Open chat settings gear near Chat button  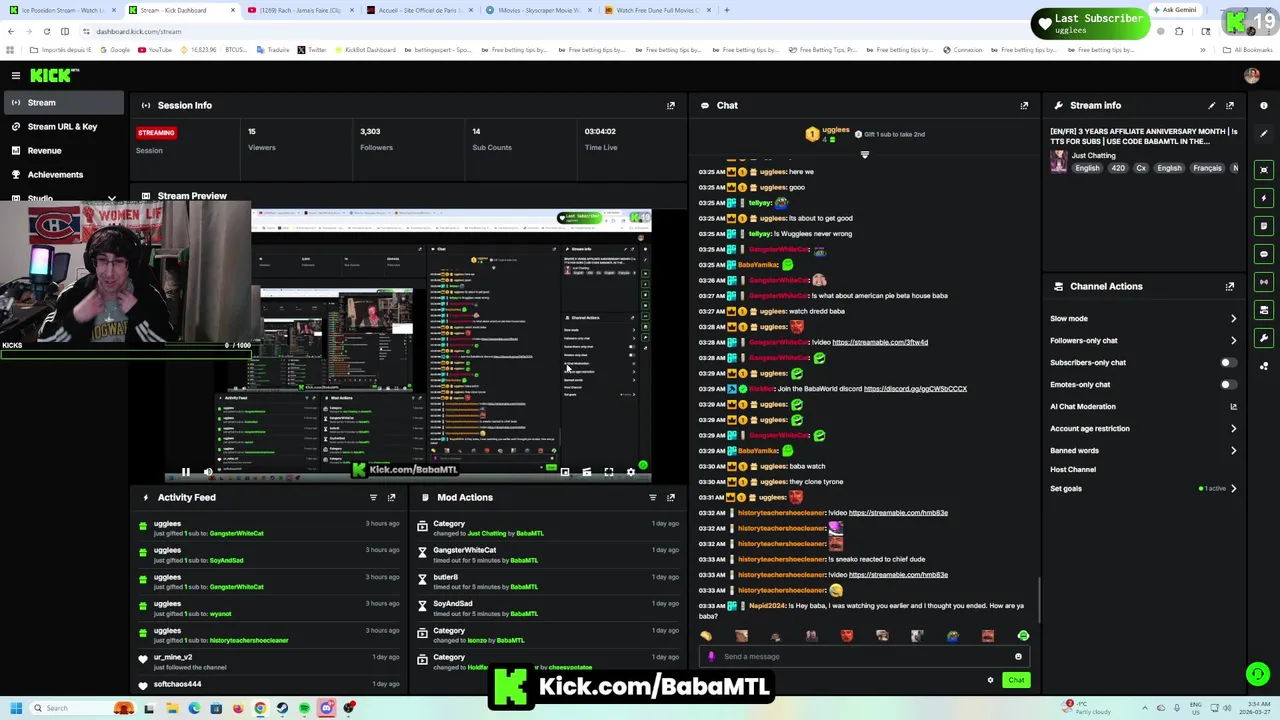pos(990,680)
